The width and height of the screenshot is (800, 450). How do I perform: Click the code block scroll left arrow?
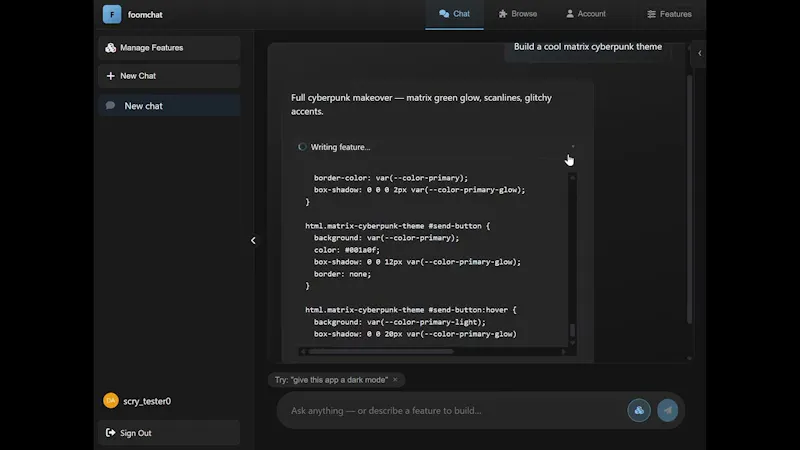click(303, 352)
